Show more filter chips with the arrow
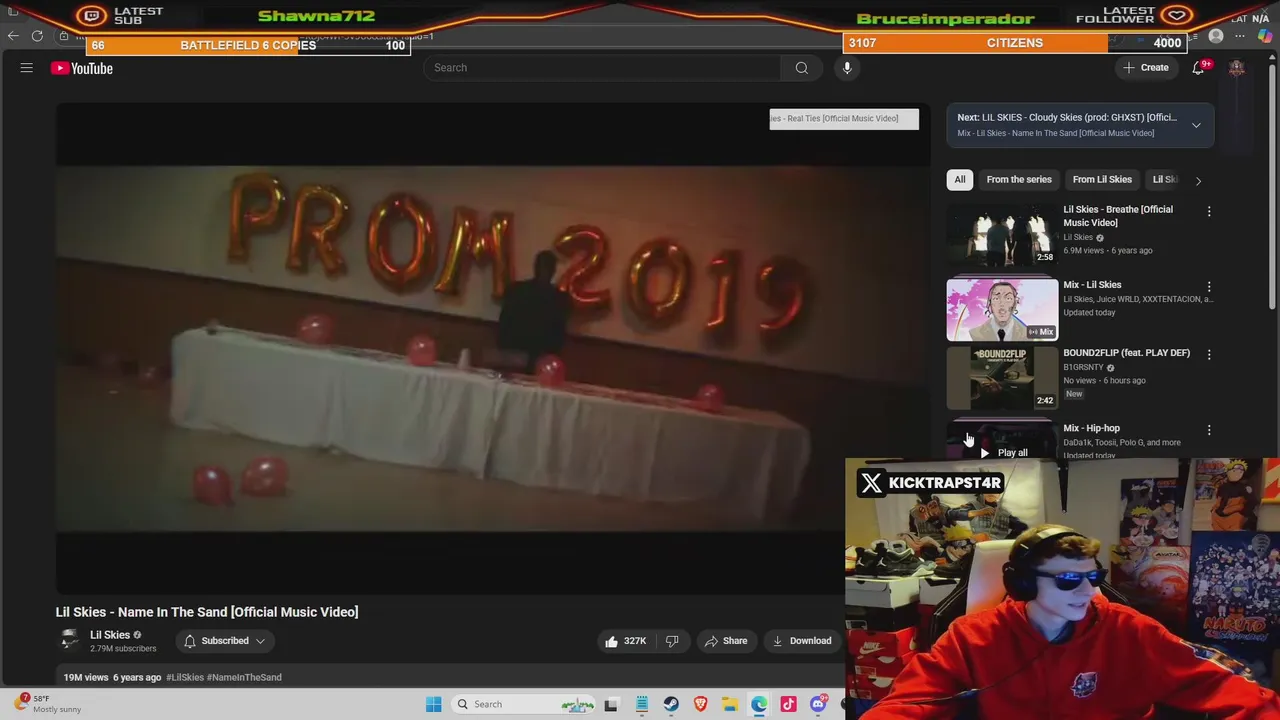The image size is (1280, 720). coord(1198,180)
